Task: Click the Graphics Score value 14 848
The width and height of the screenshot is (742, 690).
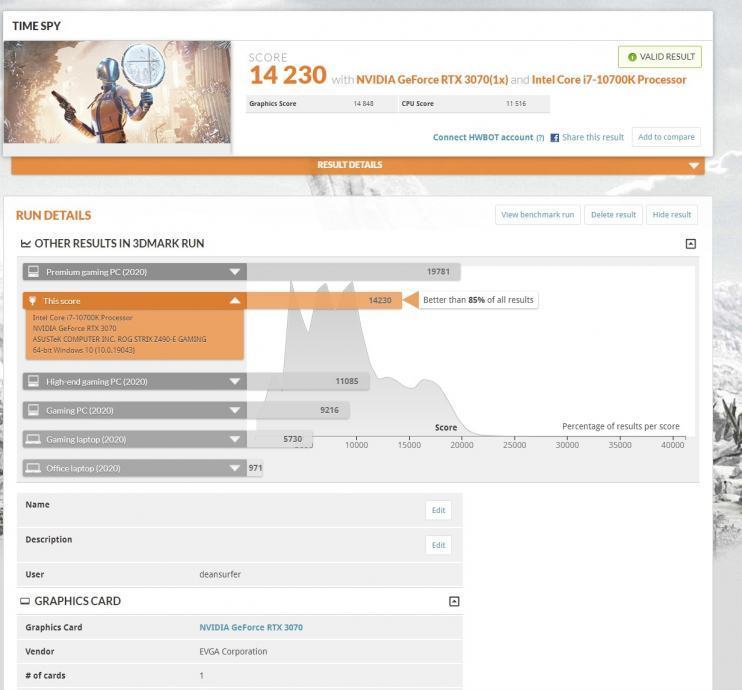Action: coord(363,104)
